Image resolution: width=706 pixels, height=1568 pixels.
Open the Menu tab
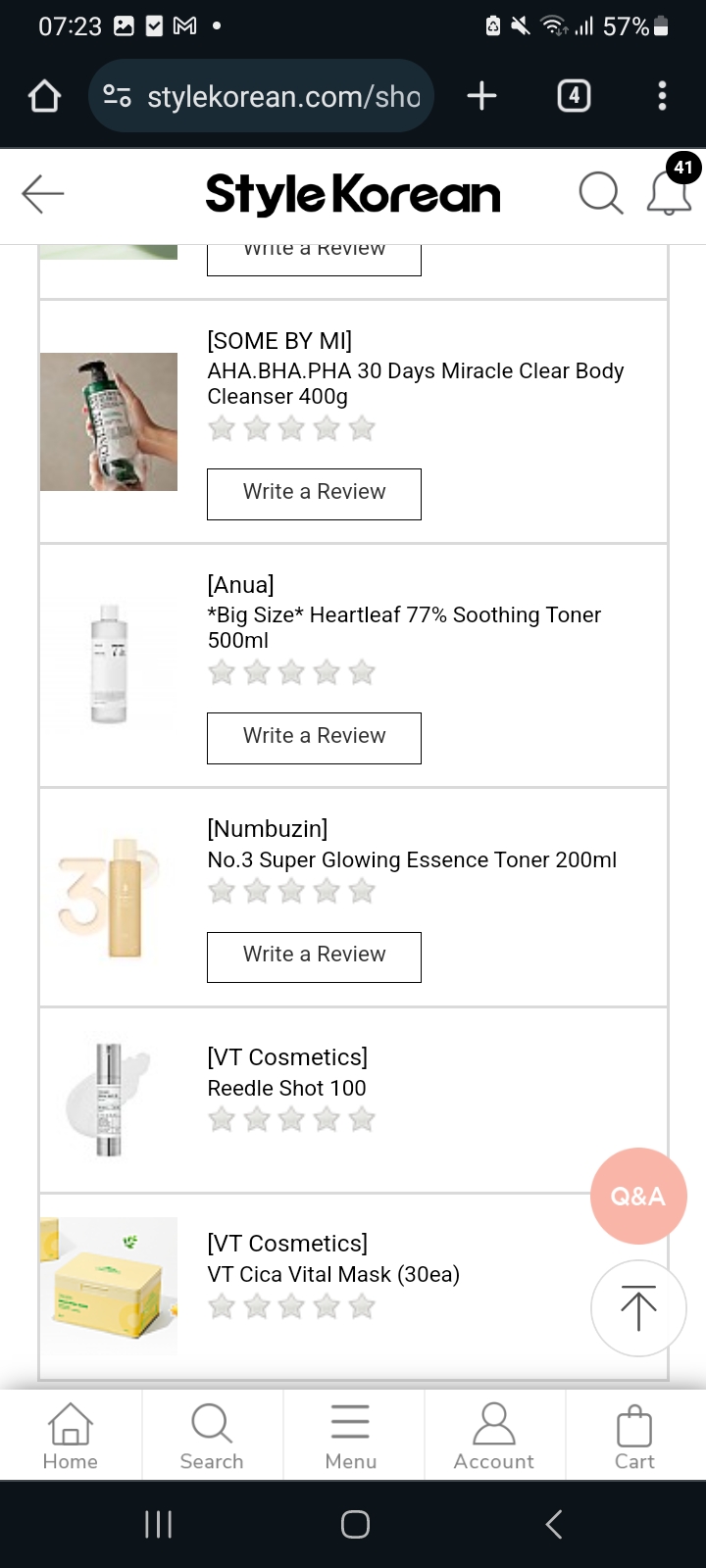coord(351,1436)
